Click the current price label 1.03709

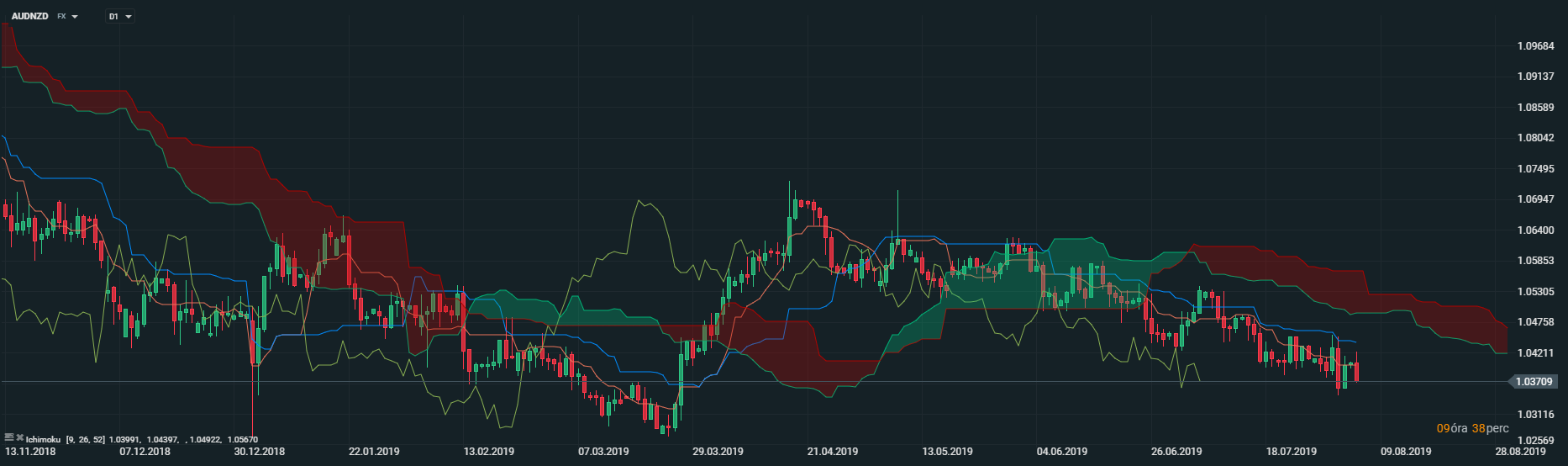(x=1534, y=382)
